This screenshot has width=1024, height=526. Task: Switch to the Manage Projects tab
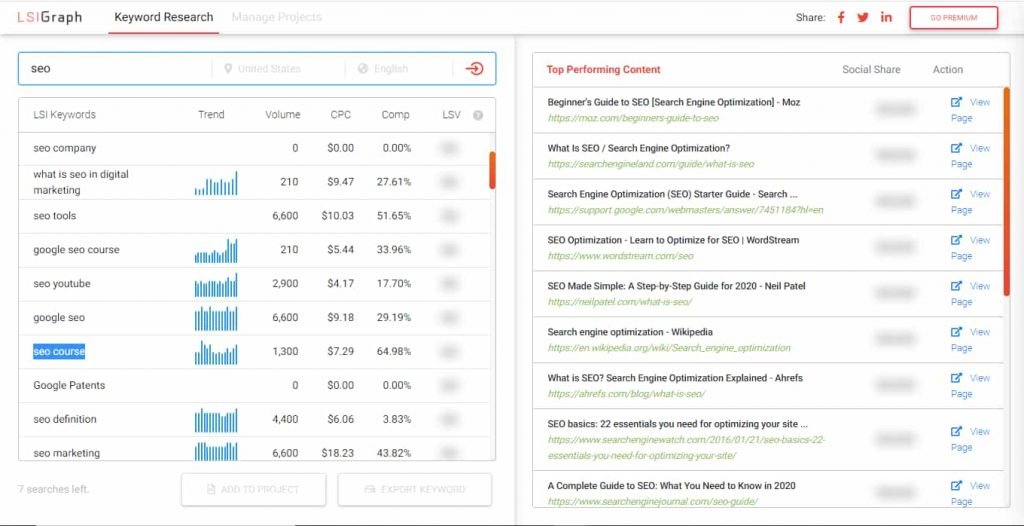[x=276, y=17]
